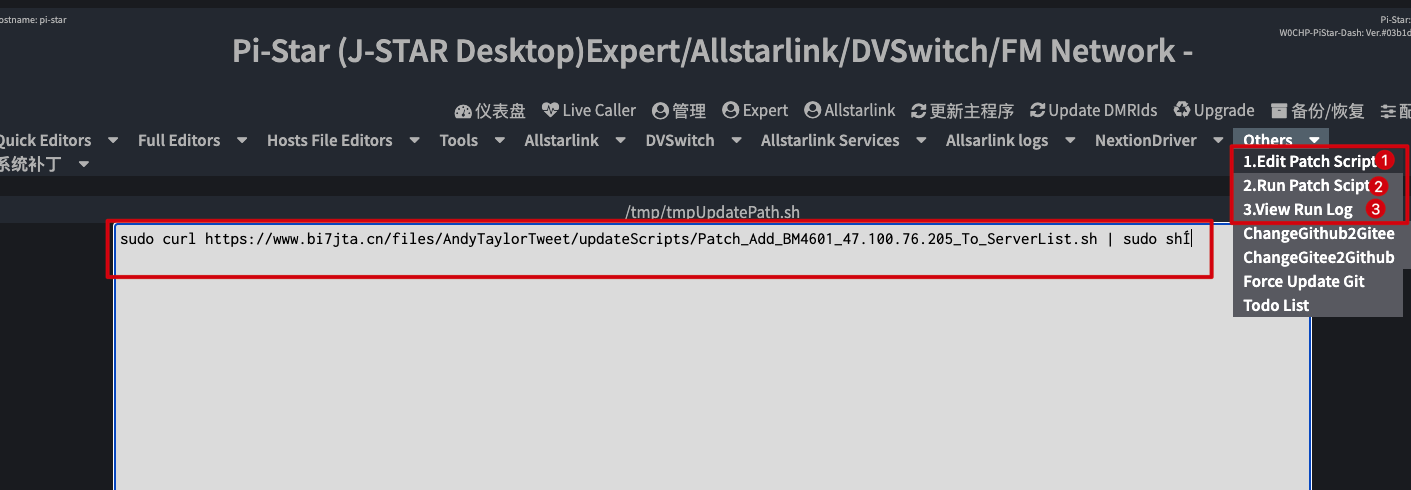Image resolution: width=1411 pixels, height=490 pixels.
Task: Select ChangeGithub2Gitee menu entry
Action: (1320, 233)
